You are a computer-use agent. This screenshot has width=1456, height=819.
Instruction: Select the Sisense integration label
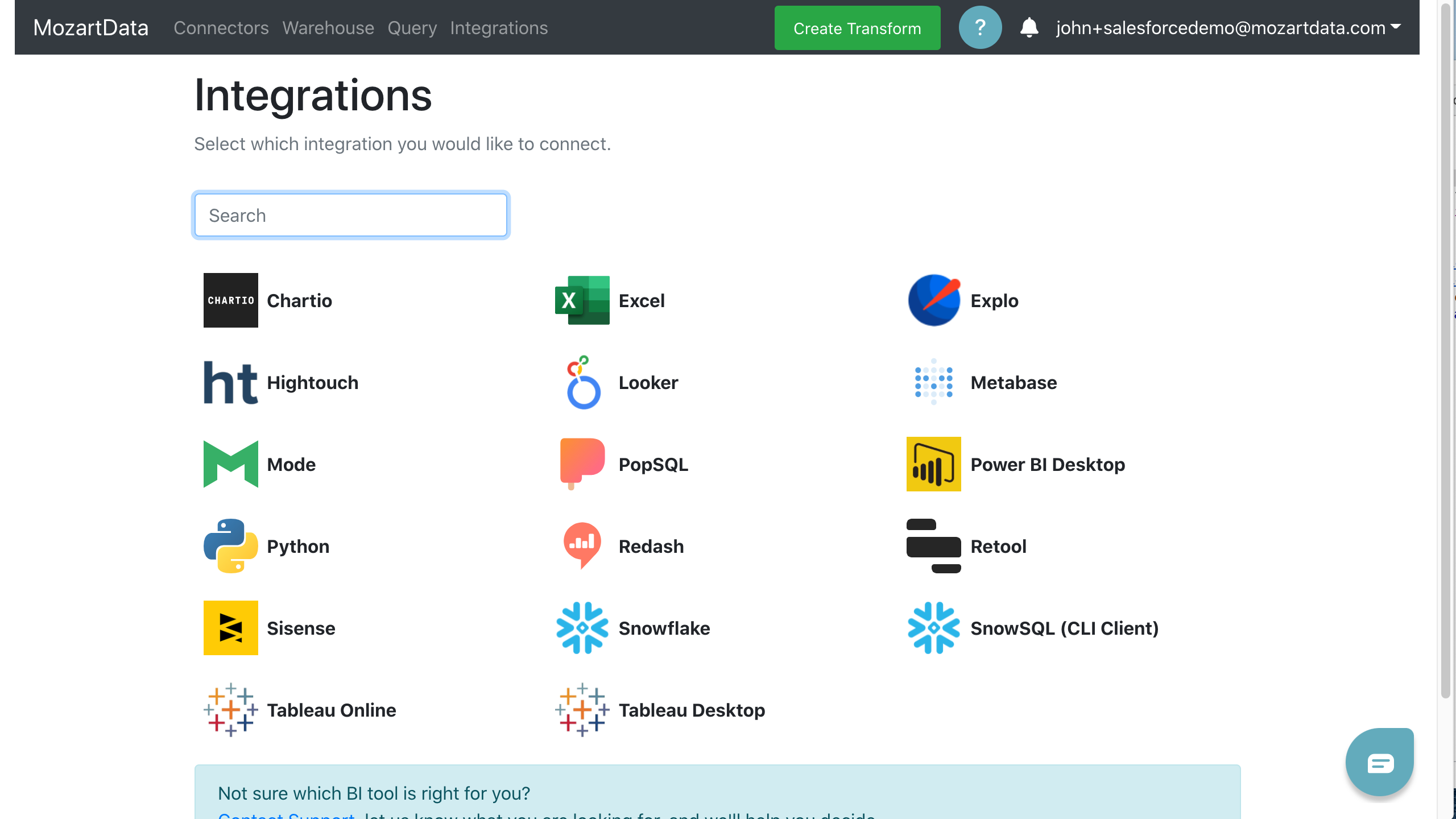301,628
